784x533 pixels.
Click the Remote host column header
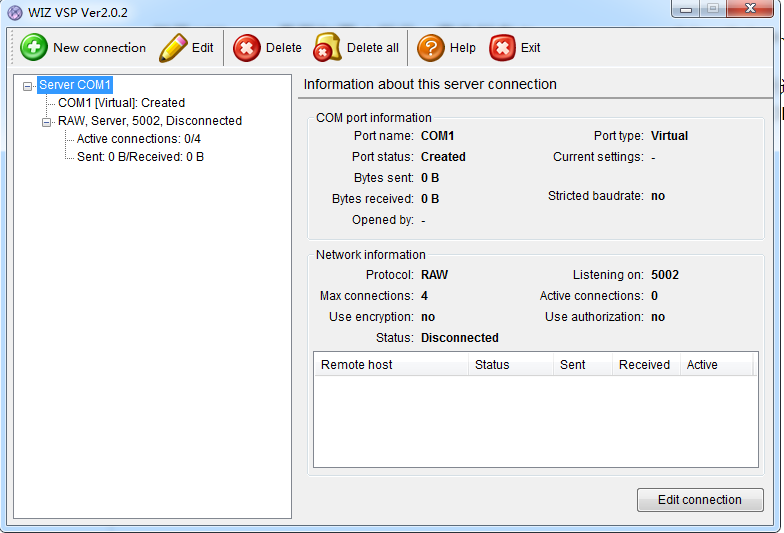click(x=391, y=364)
